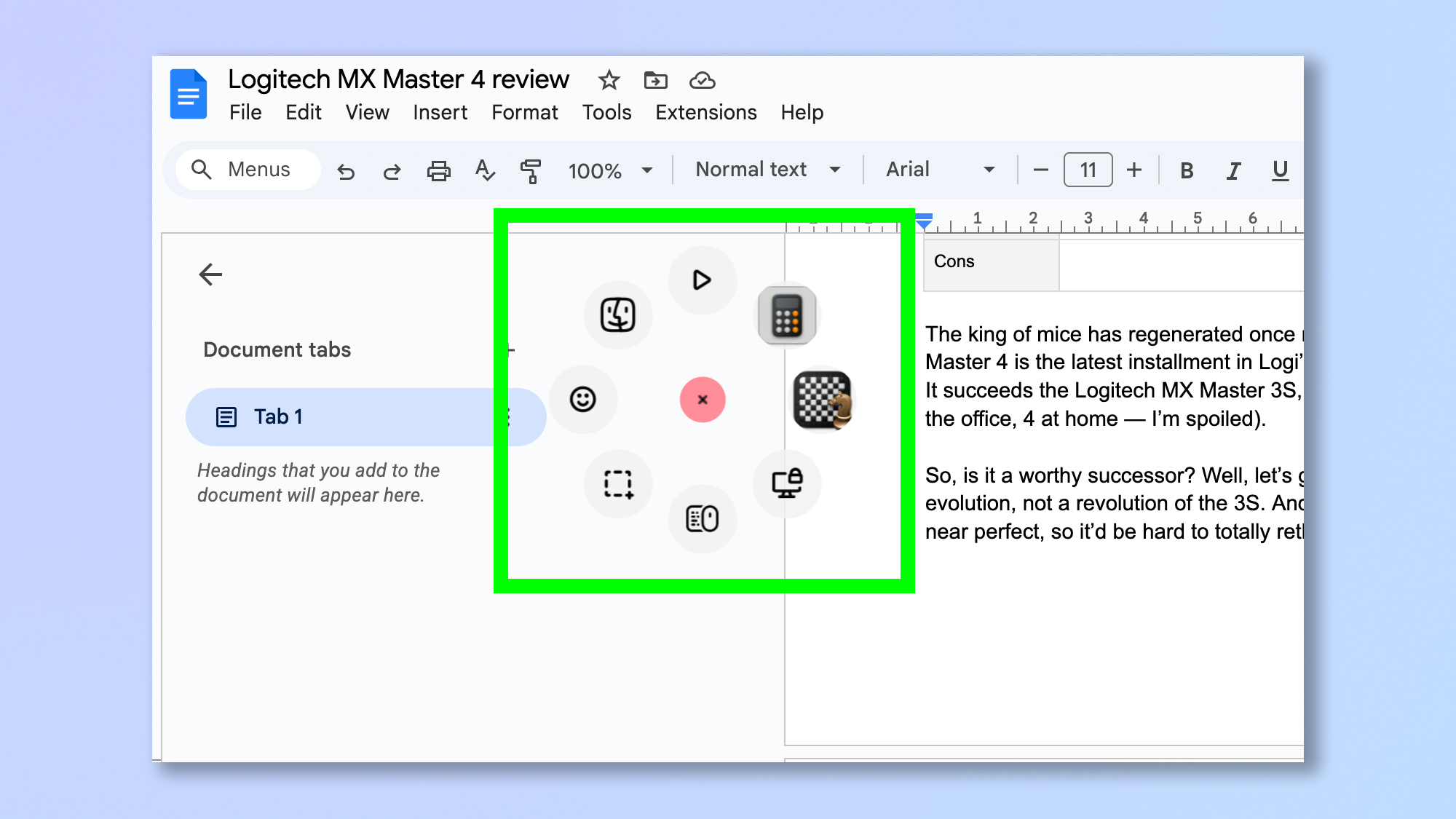Toggle italic formatting
The height and width of the screenshot is (819, 1456).
1233,170
